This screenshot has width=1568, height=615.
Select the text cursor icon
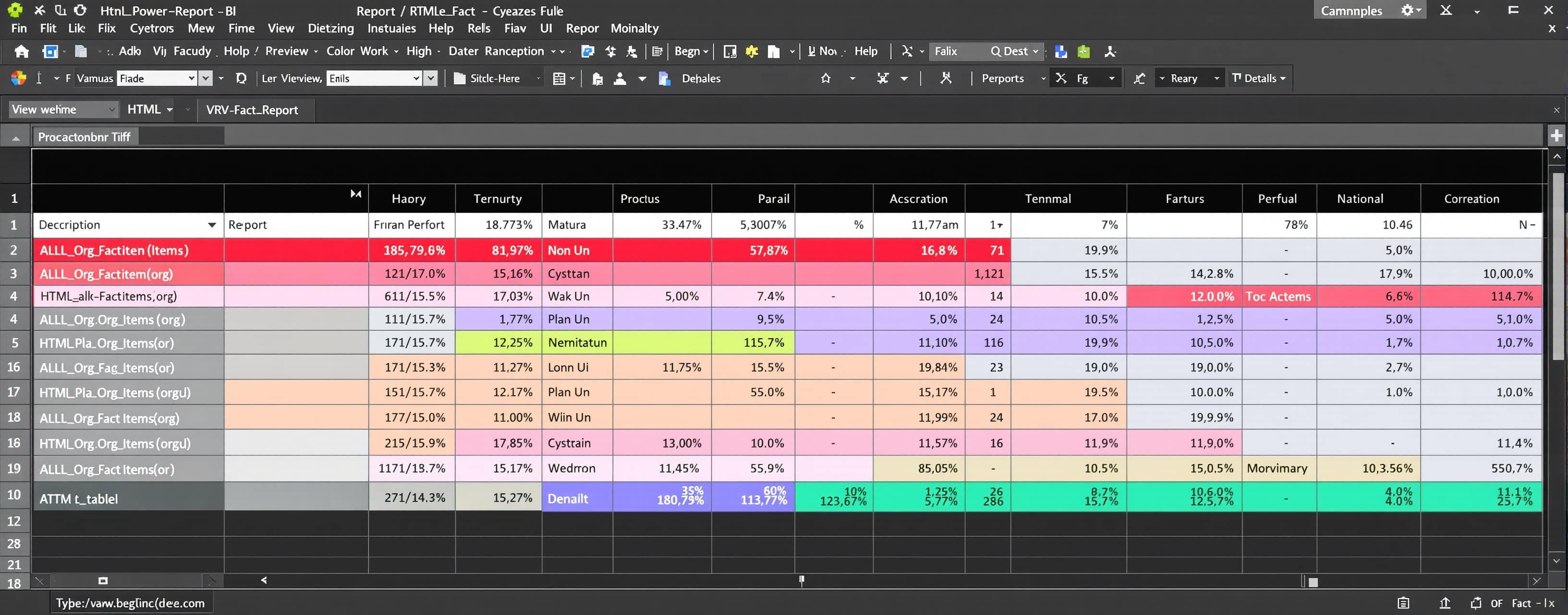click(x=39, y=78)
